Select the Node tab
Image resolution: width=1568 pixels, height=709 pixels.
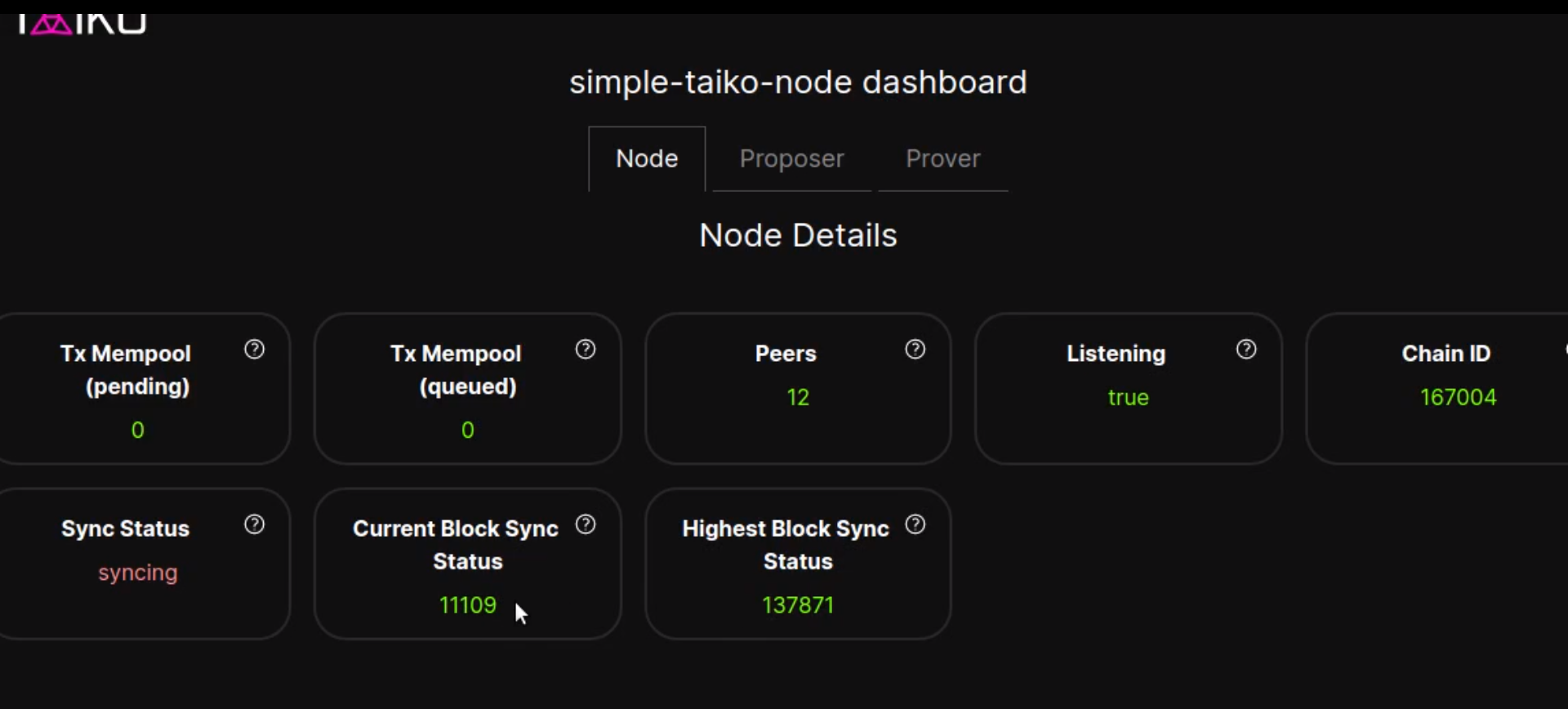(647, 158)
